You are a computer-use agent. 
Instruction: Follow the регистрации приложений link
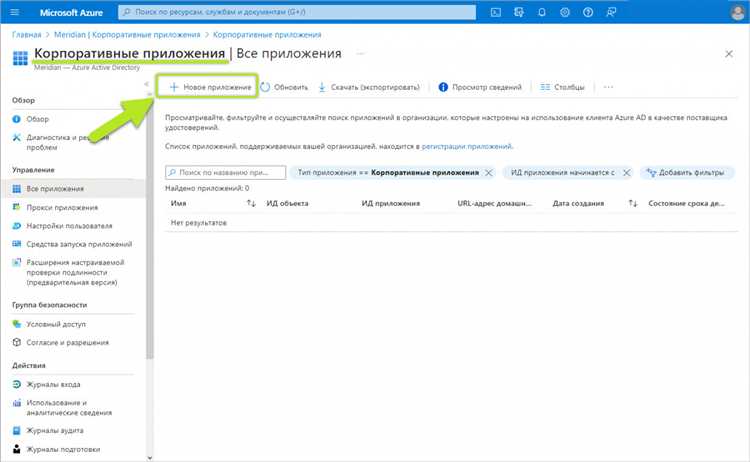point(466,146)
